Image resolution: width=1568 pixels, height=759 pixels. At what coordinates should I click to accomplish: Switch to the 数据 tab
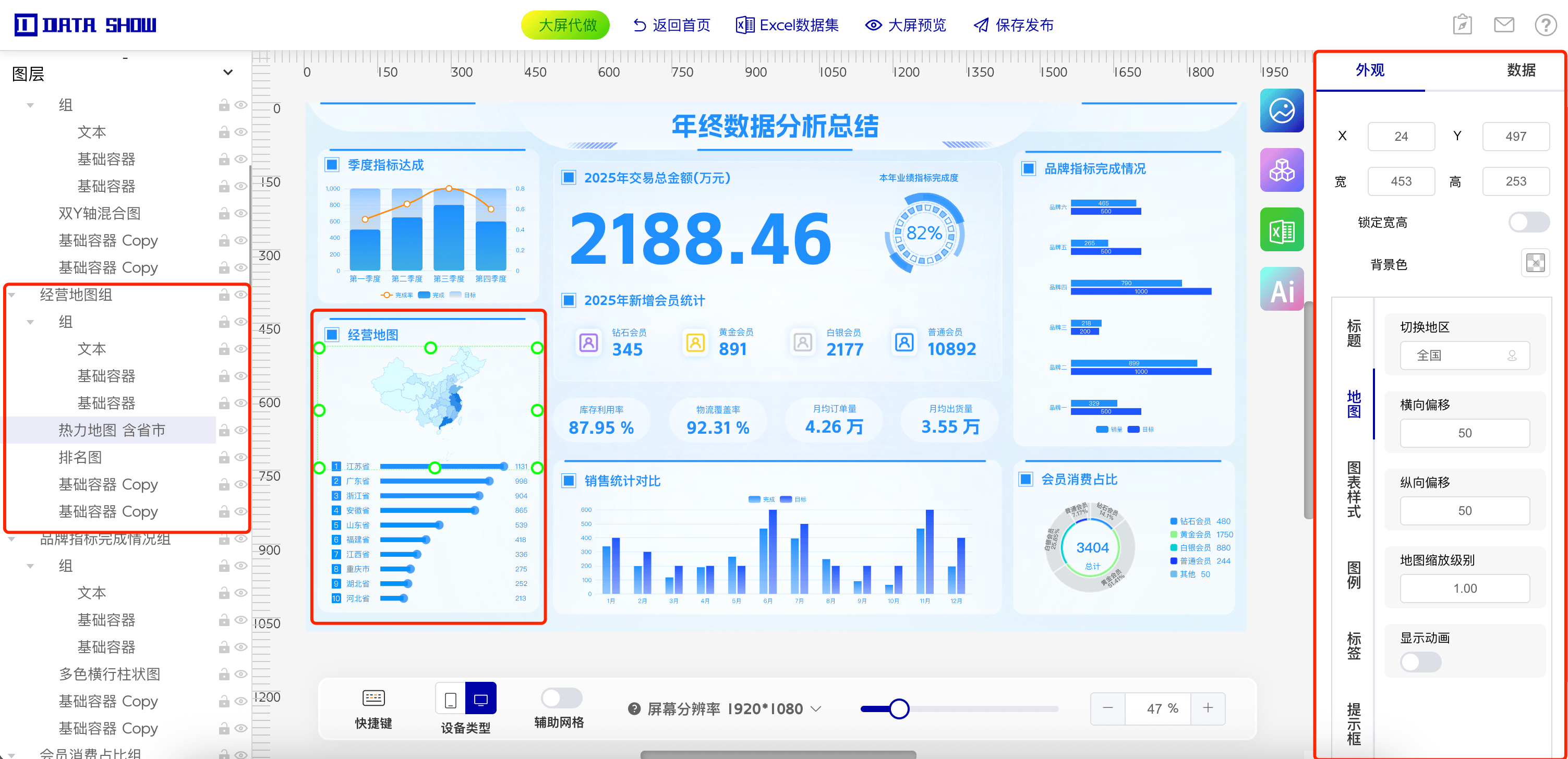coord(1520,70)
